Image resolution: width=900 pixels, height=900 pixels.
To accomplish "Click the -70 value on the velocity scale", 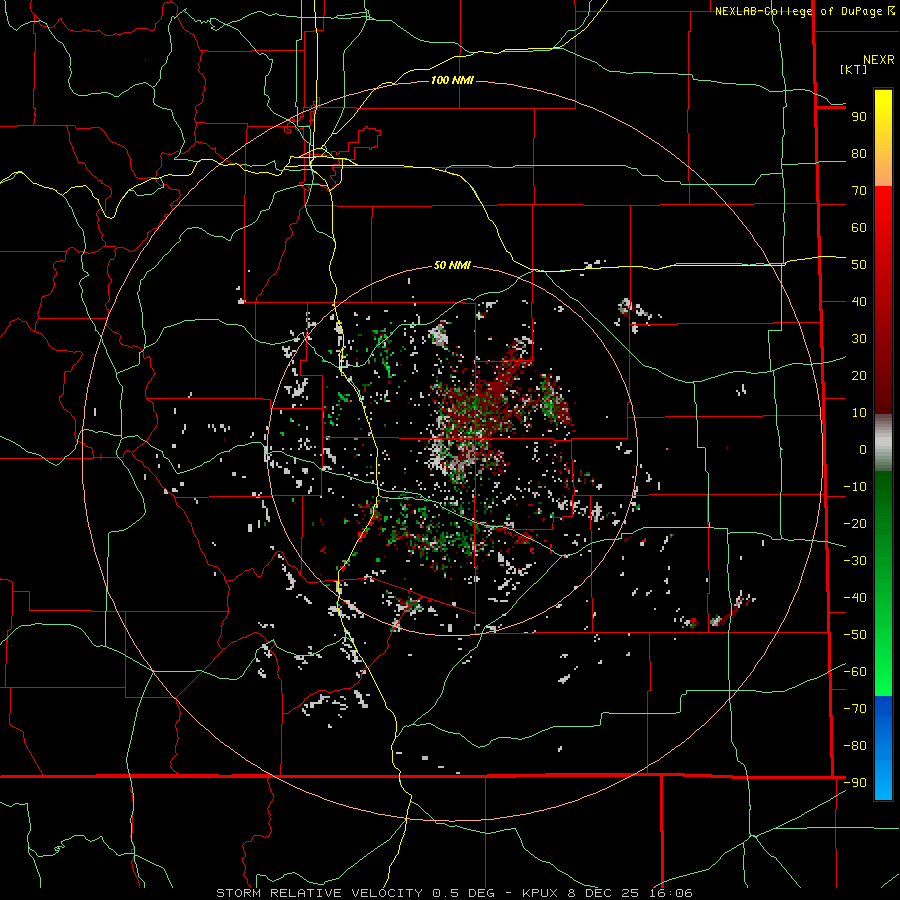I will click(855, 708).
